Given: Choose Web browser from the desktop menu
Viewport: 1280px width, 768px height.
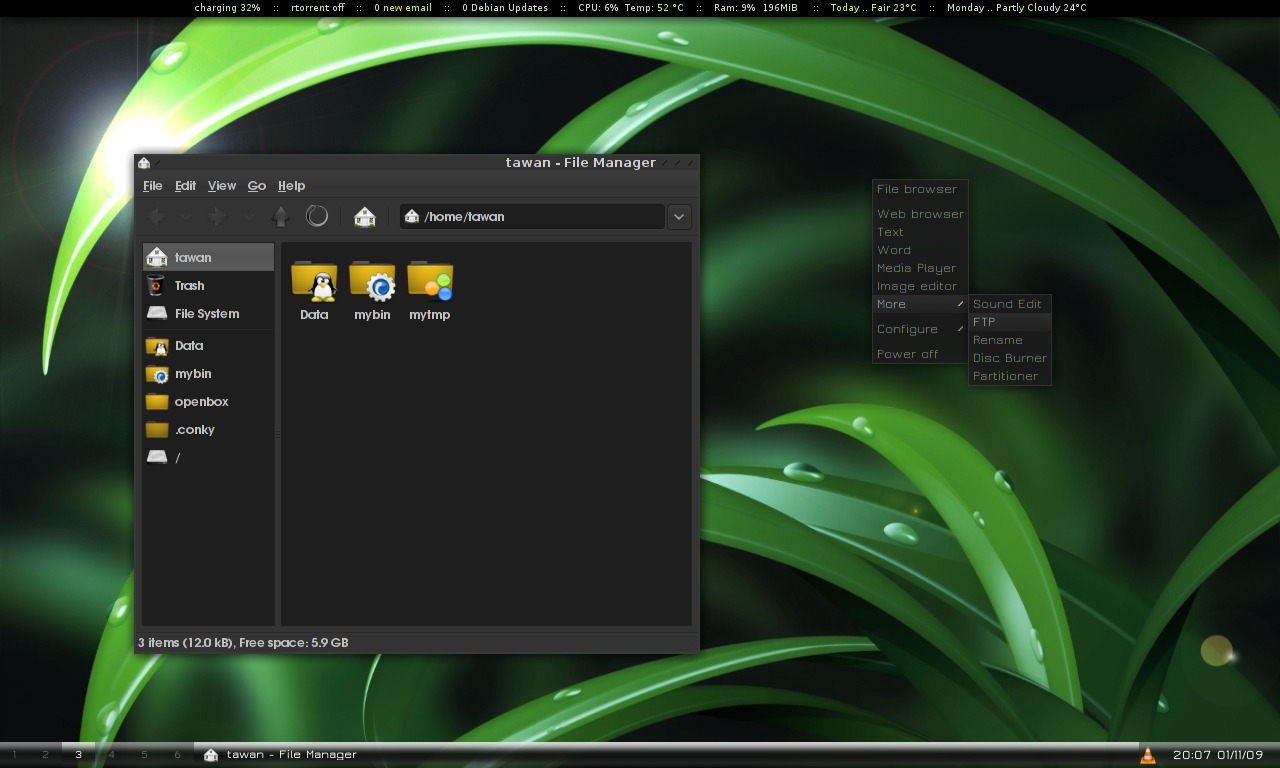Looking at the screenshot, I should pos(920,214).
